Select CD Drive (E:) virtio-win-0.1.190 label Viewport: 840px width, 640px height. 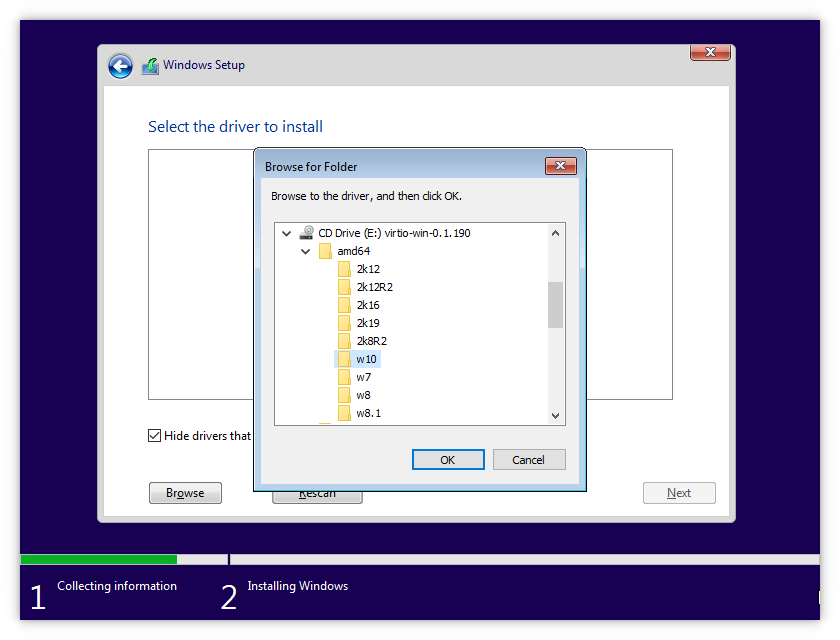pos(394,233)
